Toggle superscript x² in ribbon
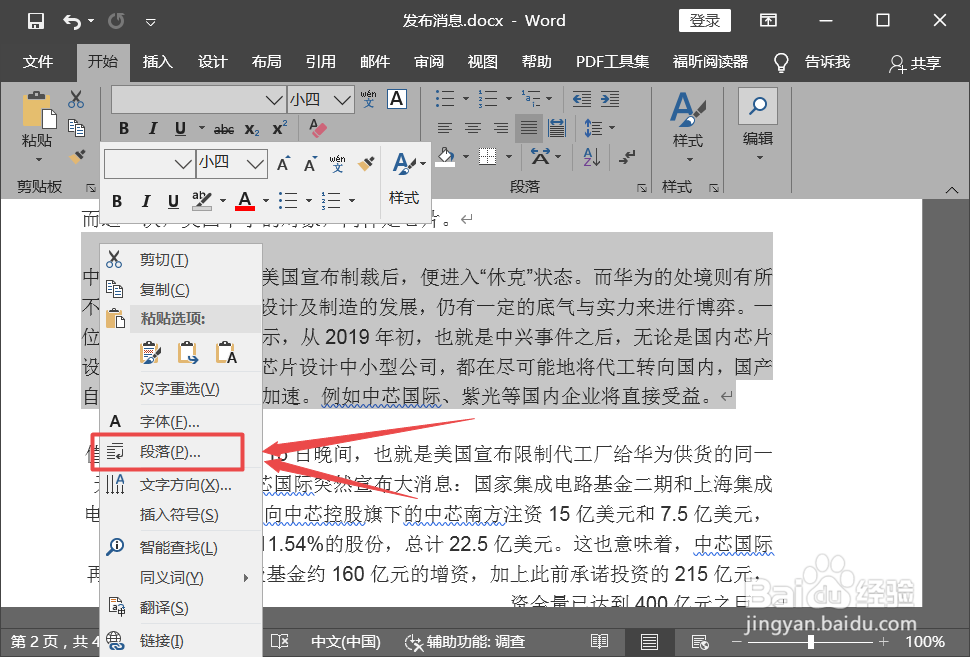This screenshot has width=970, height=657. coord(280,128)
